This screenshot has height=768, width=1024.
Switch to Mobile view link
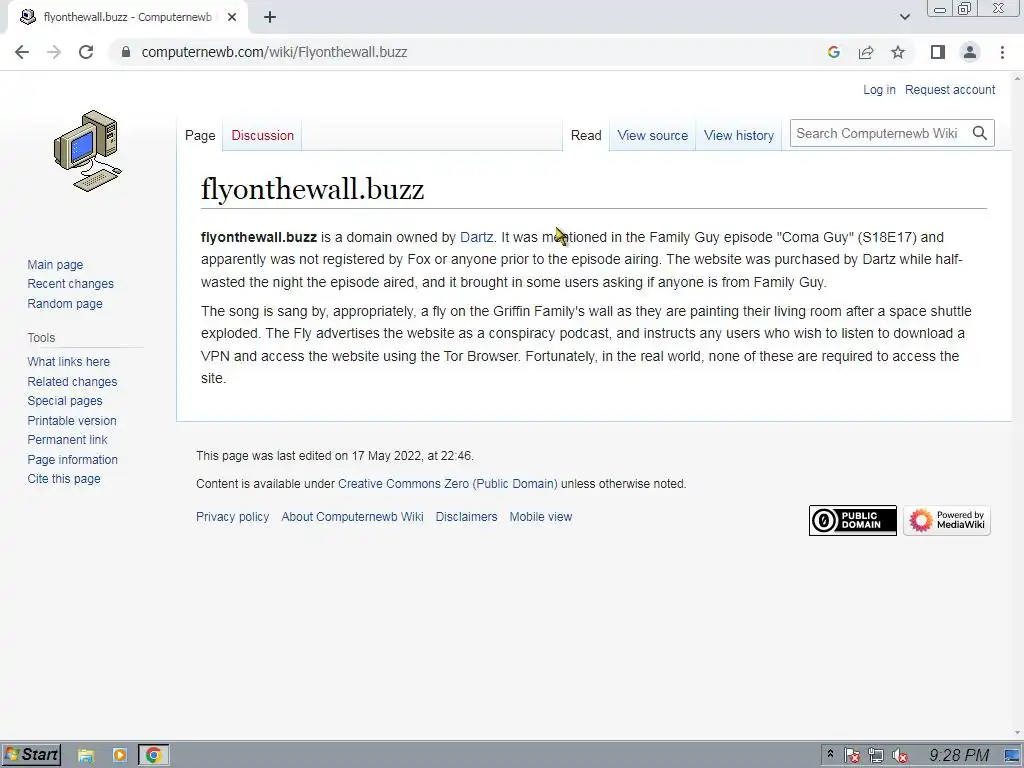pos(541,517)
